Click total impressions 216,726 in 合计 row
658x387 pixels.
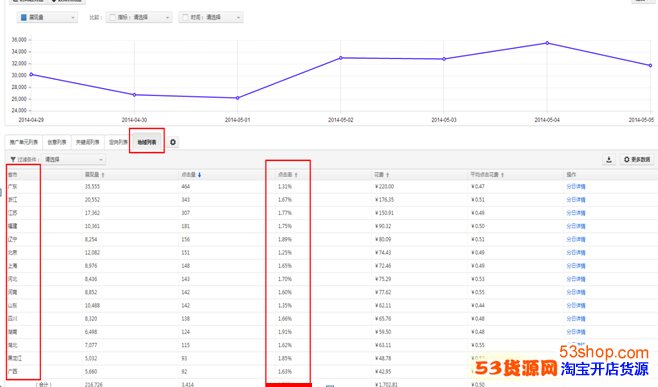[93, 384]
